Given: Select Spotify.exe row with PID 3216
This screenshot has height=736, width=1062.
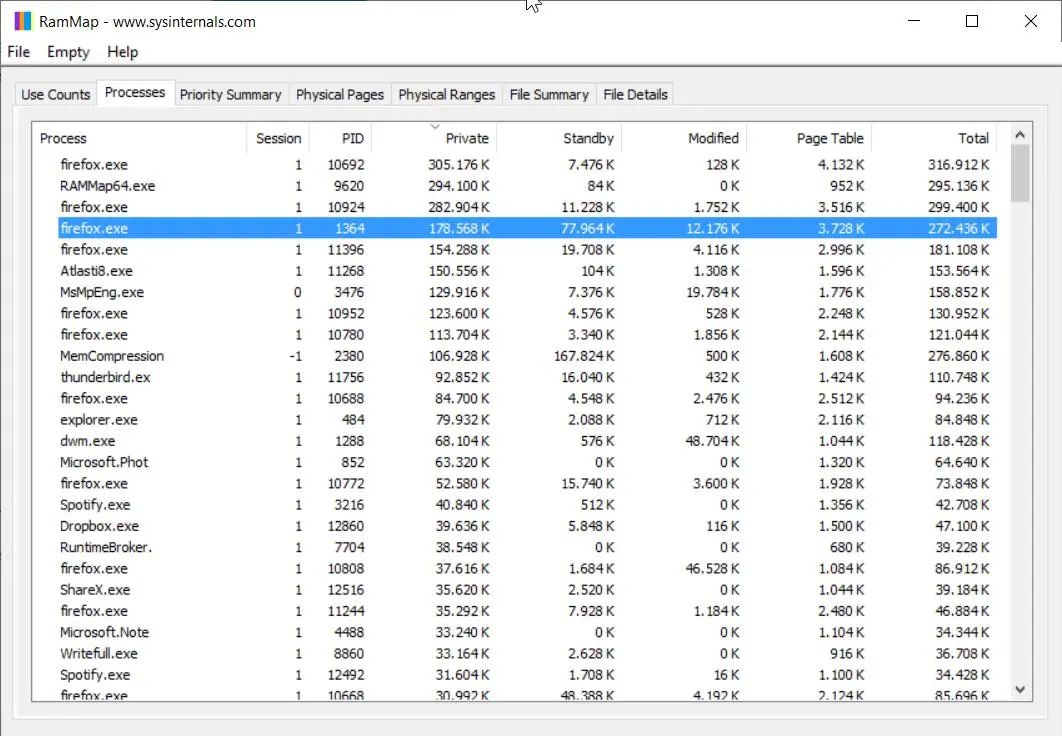Looking at the screenshot, I should [527, 504].
